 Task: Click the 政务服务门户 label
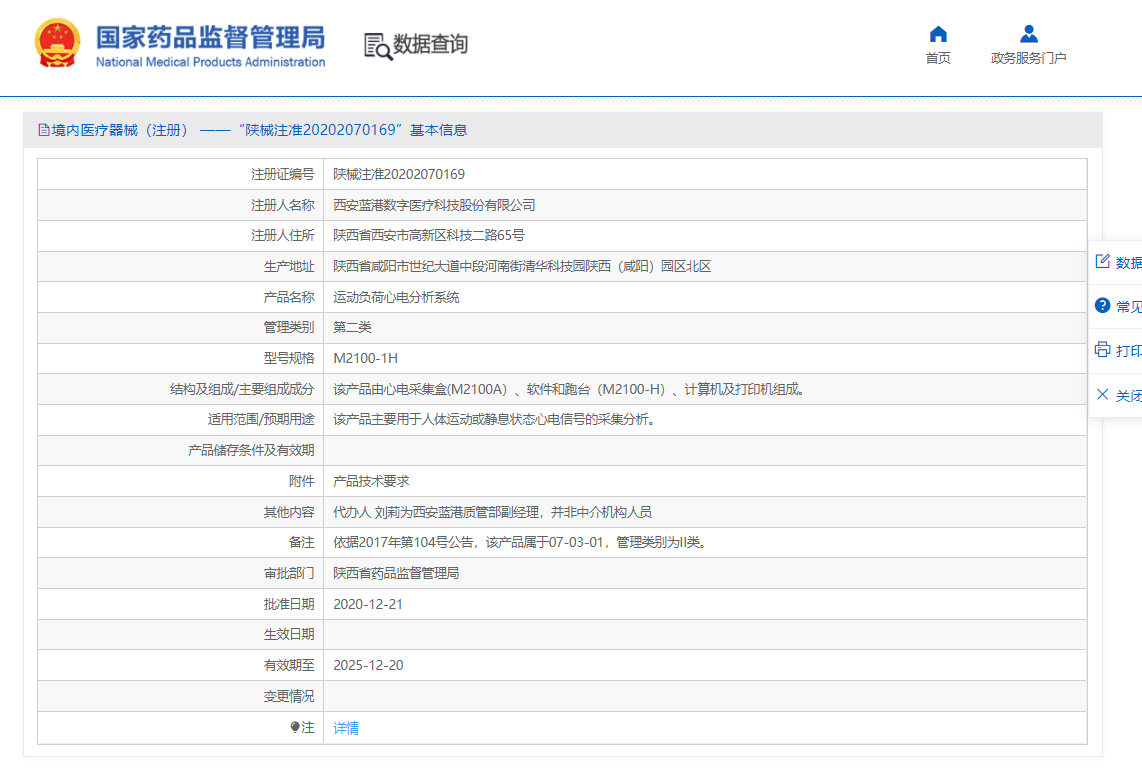[1028, 58]
